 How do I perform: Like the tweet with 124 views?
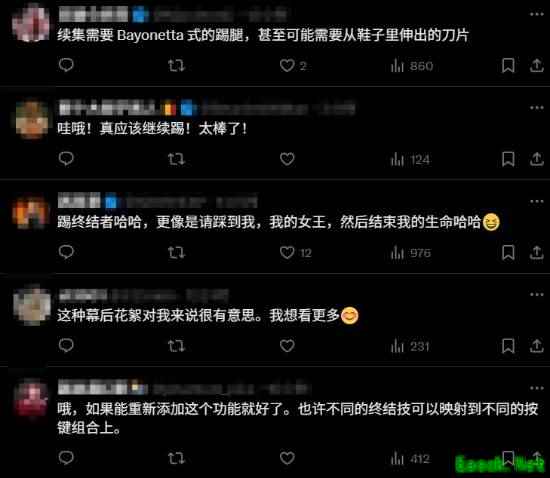287,159
